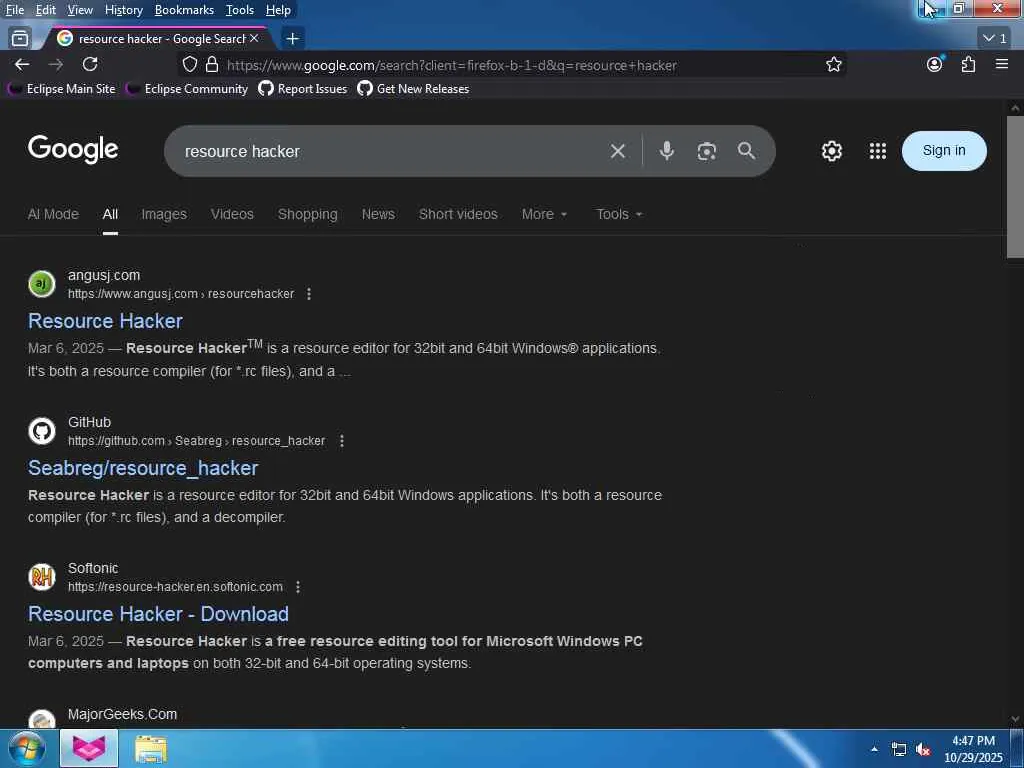
Task: Expand the Tools dropdown
Action: pyautogui.click(x=619, y=214)
